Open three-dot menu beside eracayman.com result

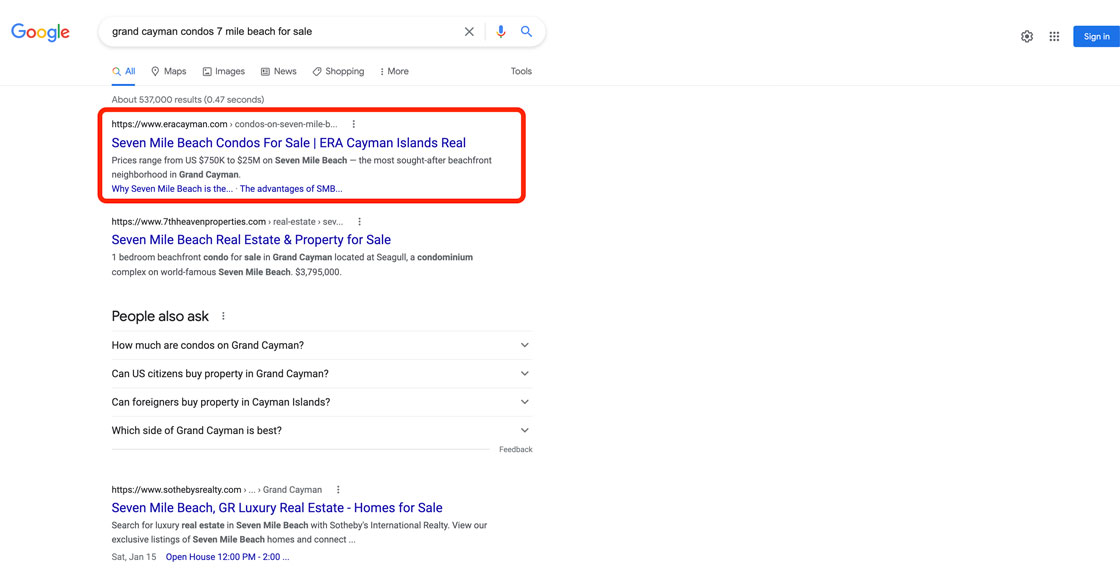[x=353, y=124]
